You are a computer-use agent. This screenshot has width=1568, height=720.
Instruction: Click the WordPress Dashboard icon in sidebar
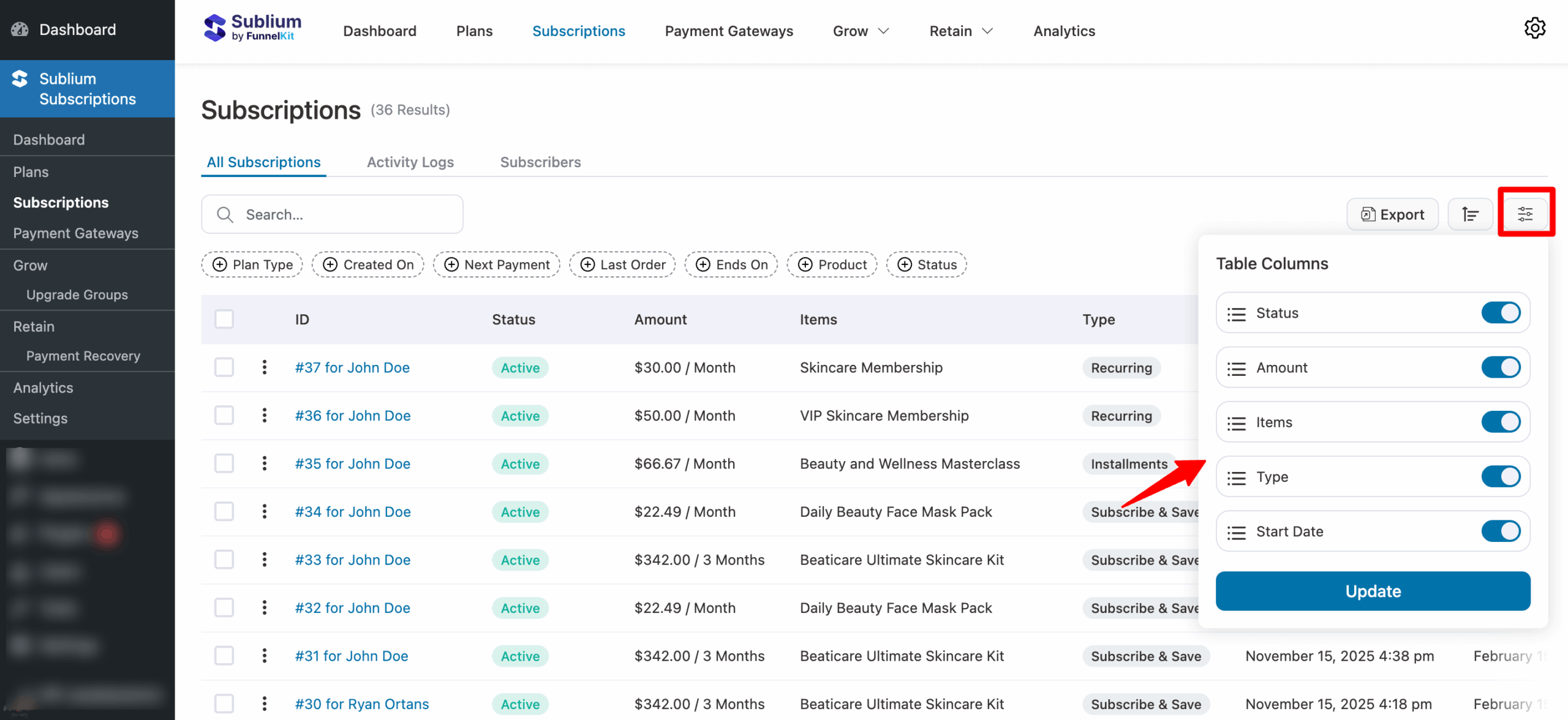pyautogui.click(x=20, y=29)
